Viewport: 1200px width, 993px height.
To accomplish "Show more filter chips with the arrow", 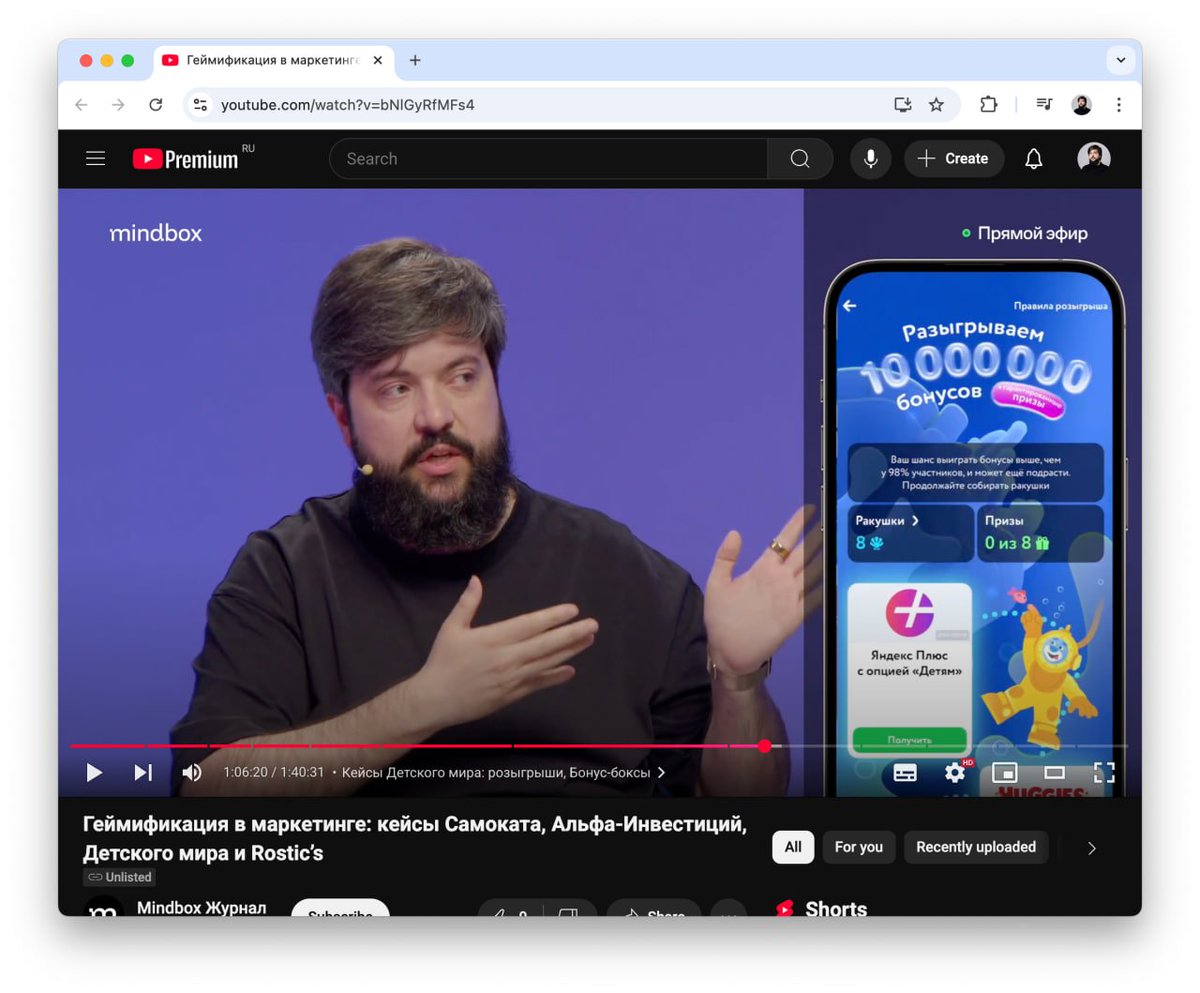I will (1092, 848).
